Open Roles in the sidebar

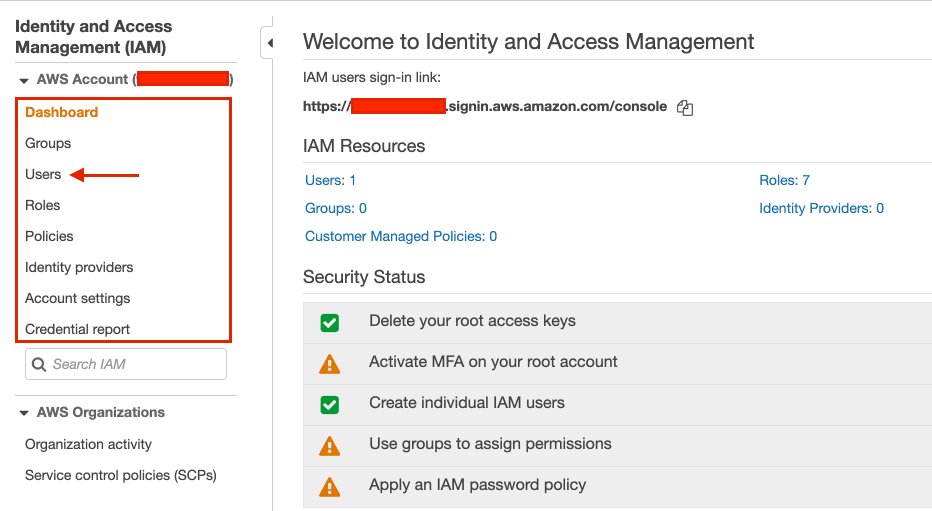tap(42, 205)
